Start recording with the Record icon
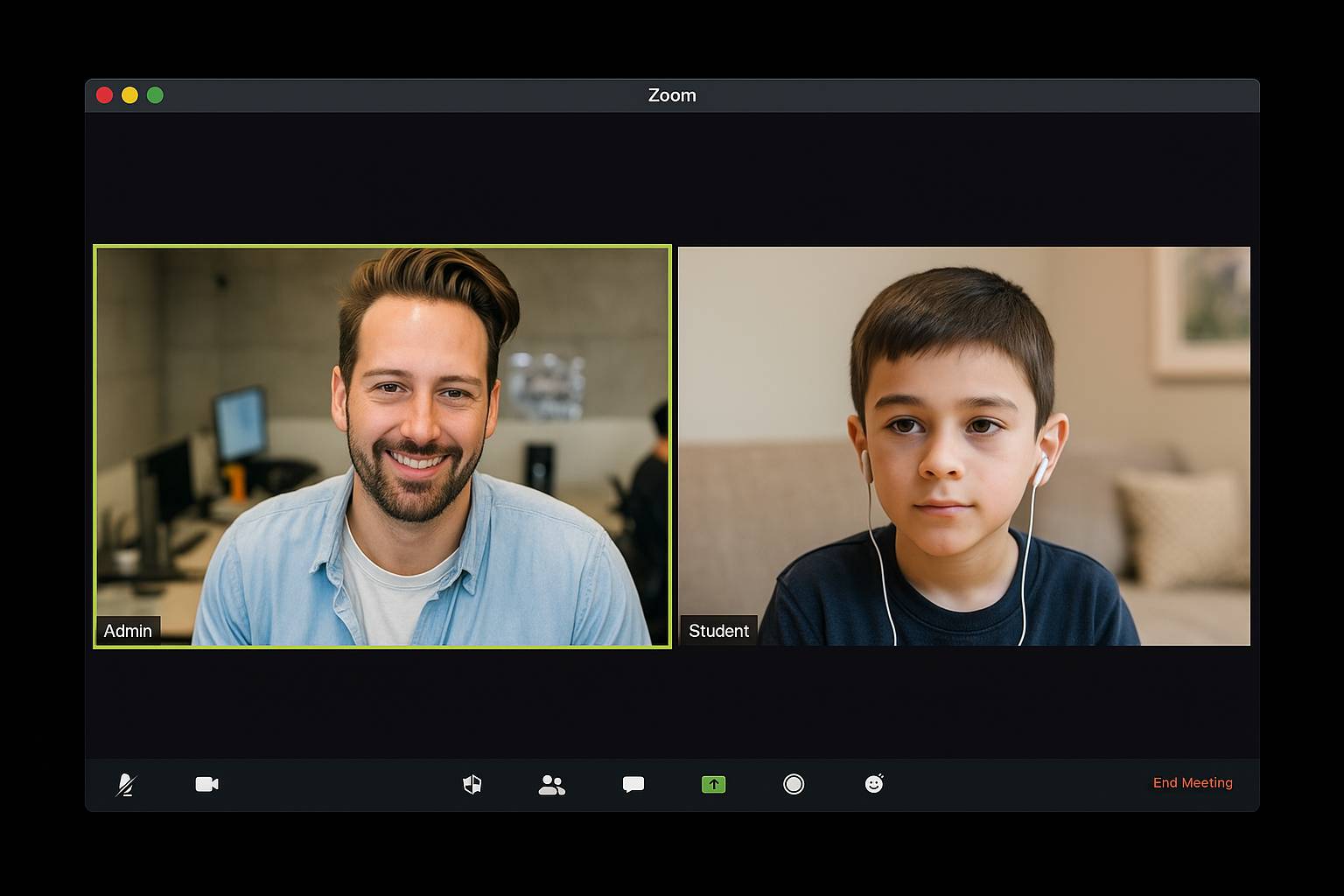The height and width of the screenshot is (896, 1344). click(x=794, y=784)
